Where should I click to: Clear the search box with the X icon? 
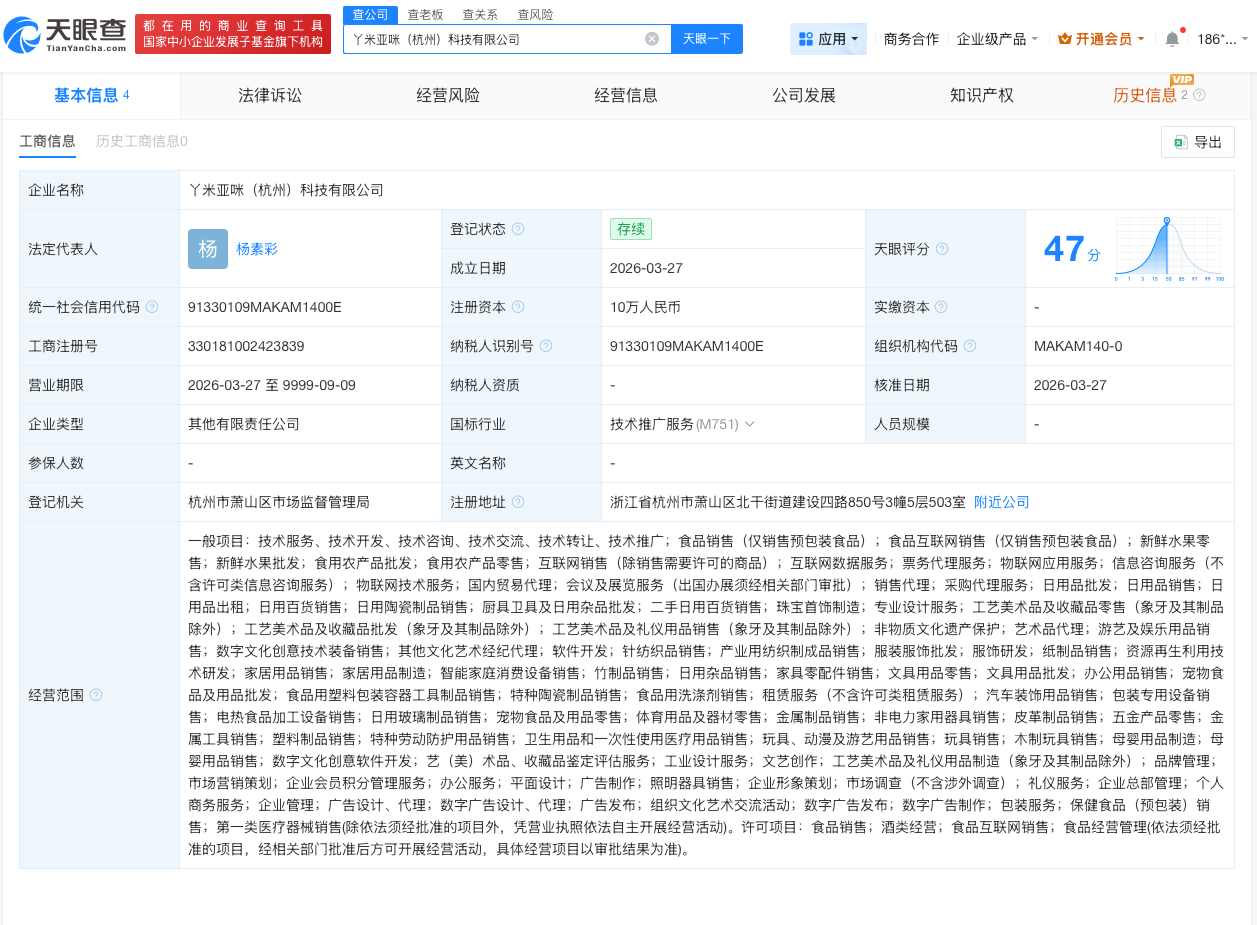click(x=653, y=39)
